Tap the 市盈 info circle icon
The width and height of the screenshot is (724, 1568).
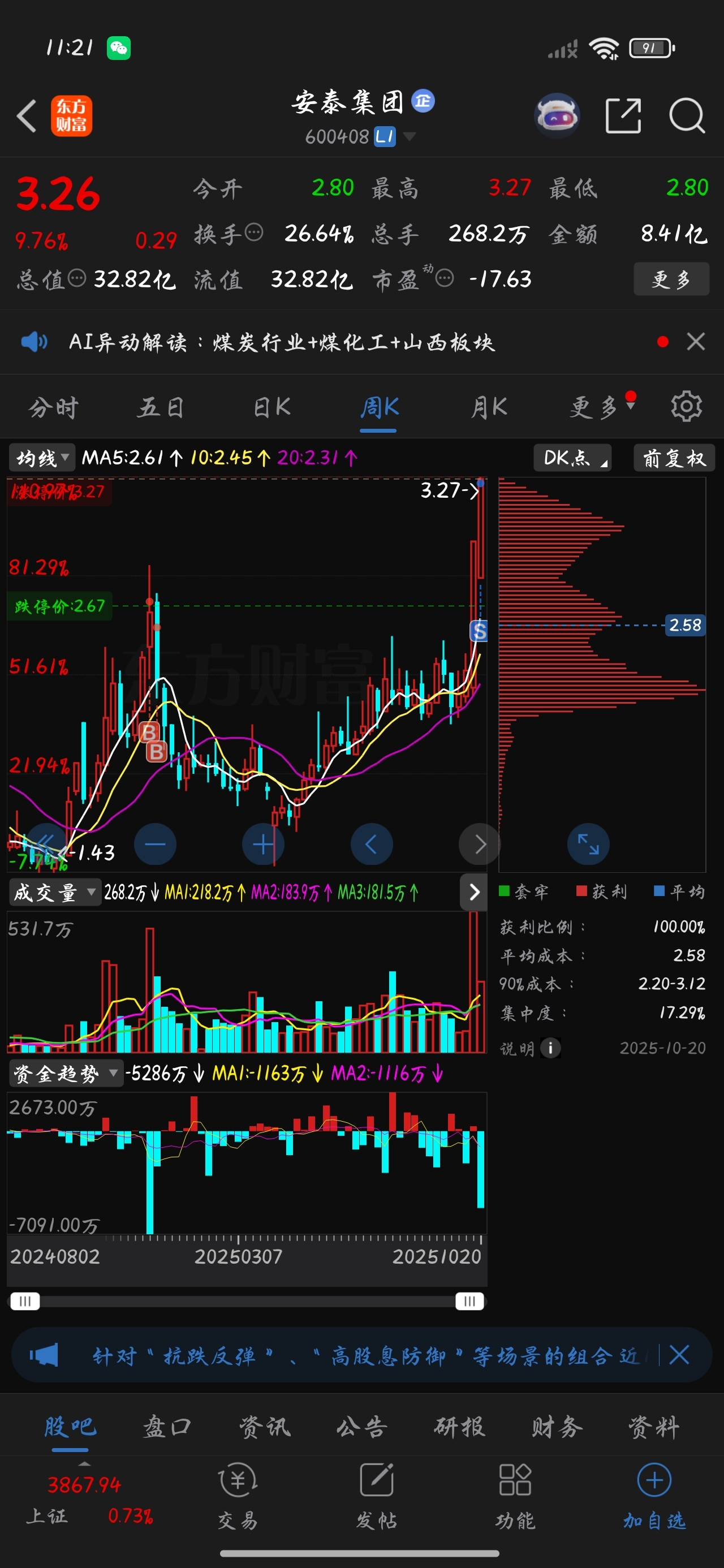(x=445, y=278)
